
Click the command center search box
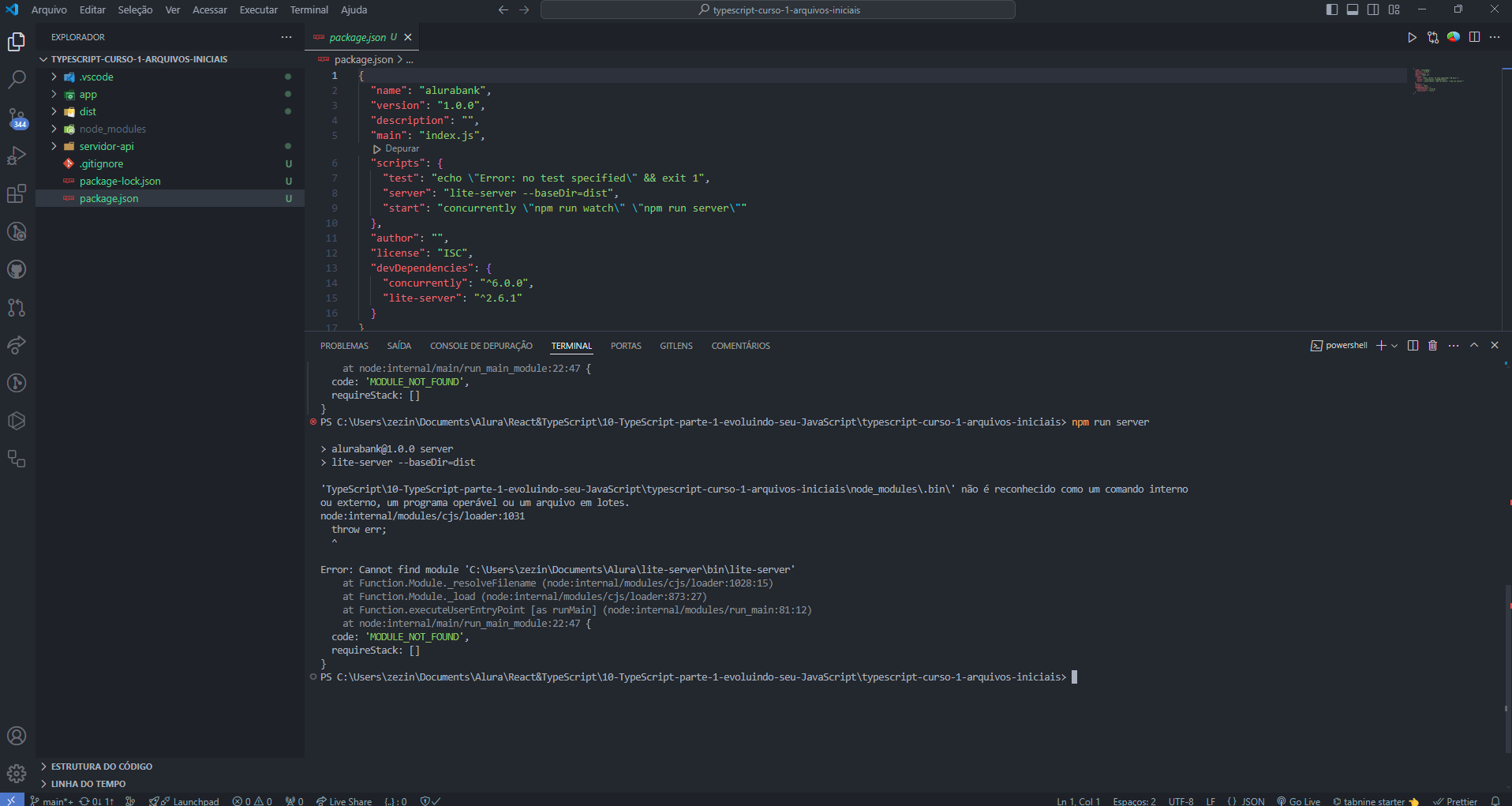tap(778, 9)
